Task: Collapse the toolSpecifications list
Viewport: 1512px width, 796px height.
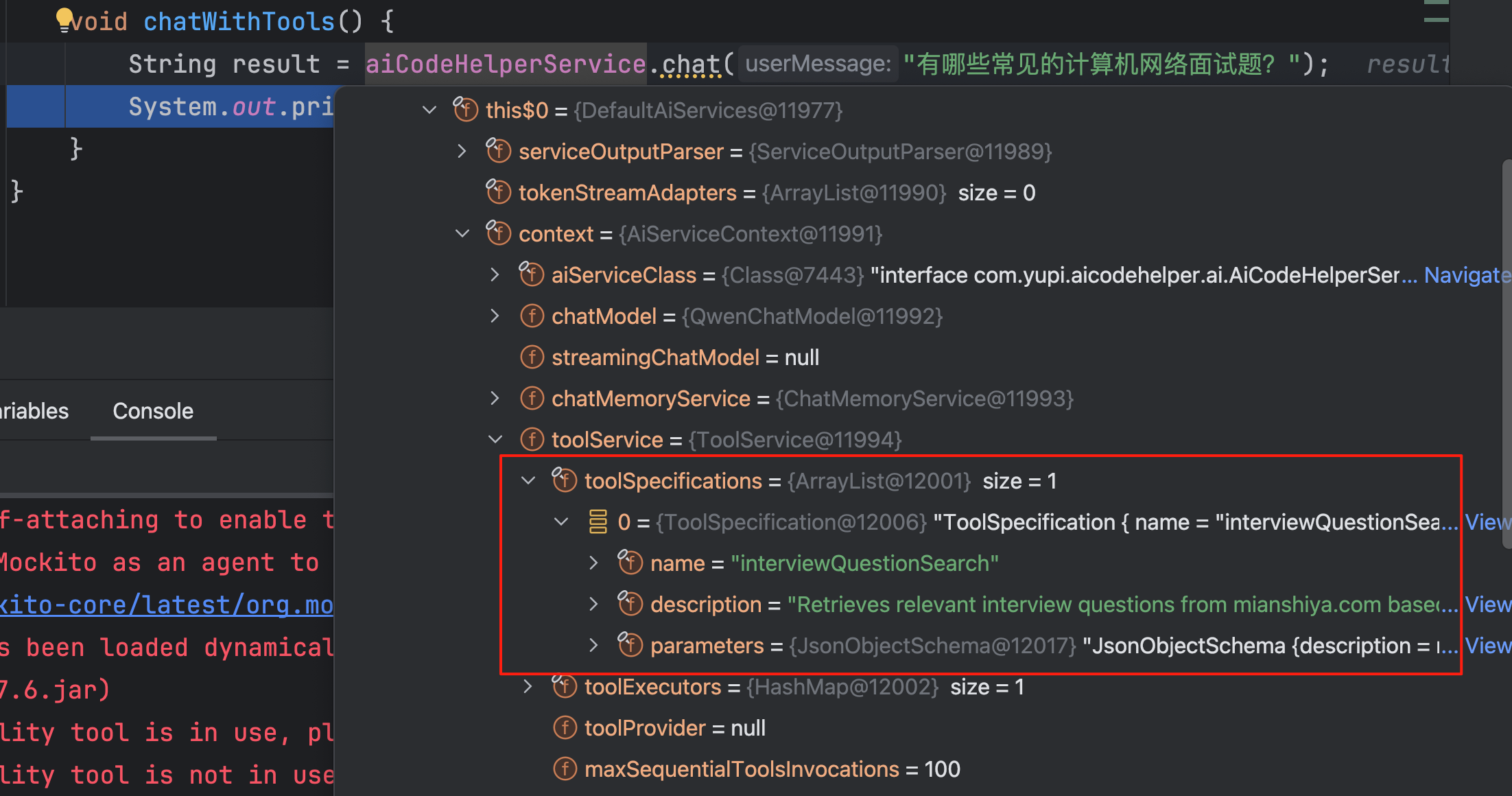Action: (528, 481)
